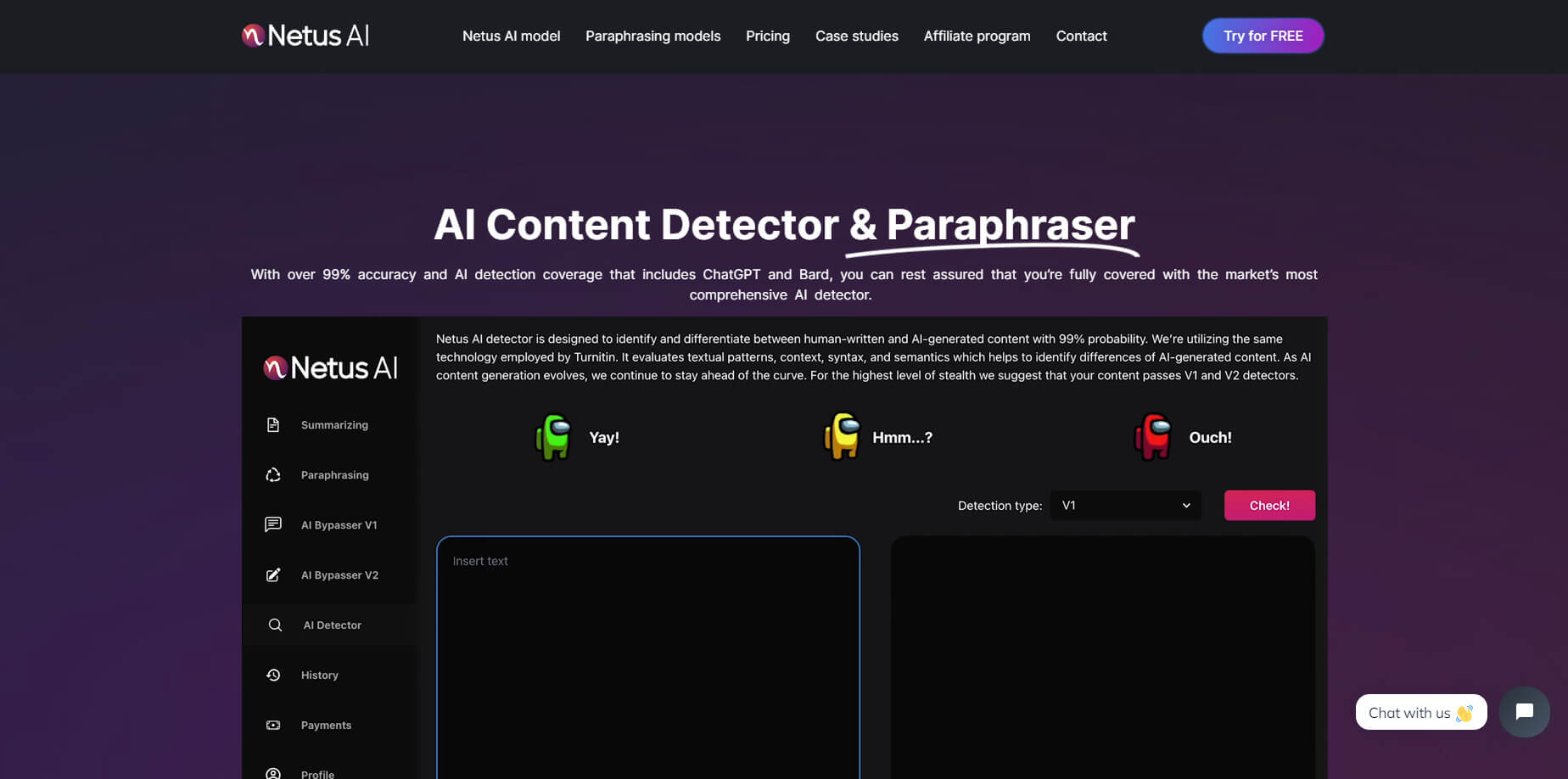Click the AI Detector magnifier icon
Image resolution: width=1568 pixels, height=779 pixels.
point(275,625)
